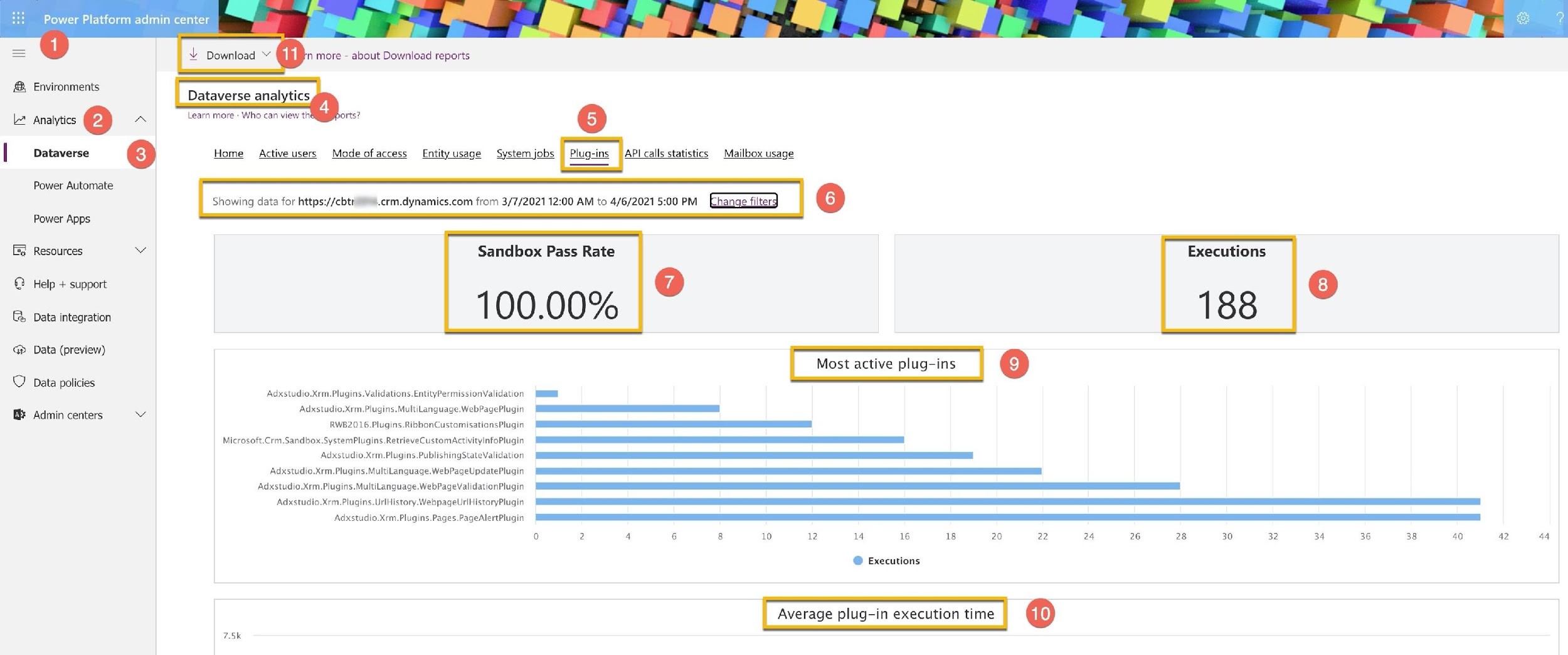1568x655 pixels.
Task: Open Power Automate analytics
Action: [73, 186]
